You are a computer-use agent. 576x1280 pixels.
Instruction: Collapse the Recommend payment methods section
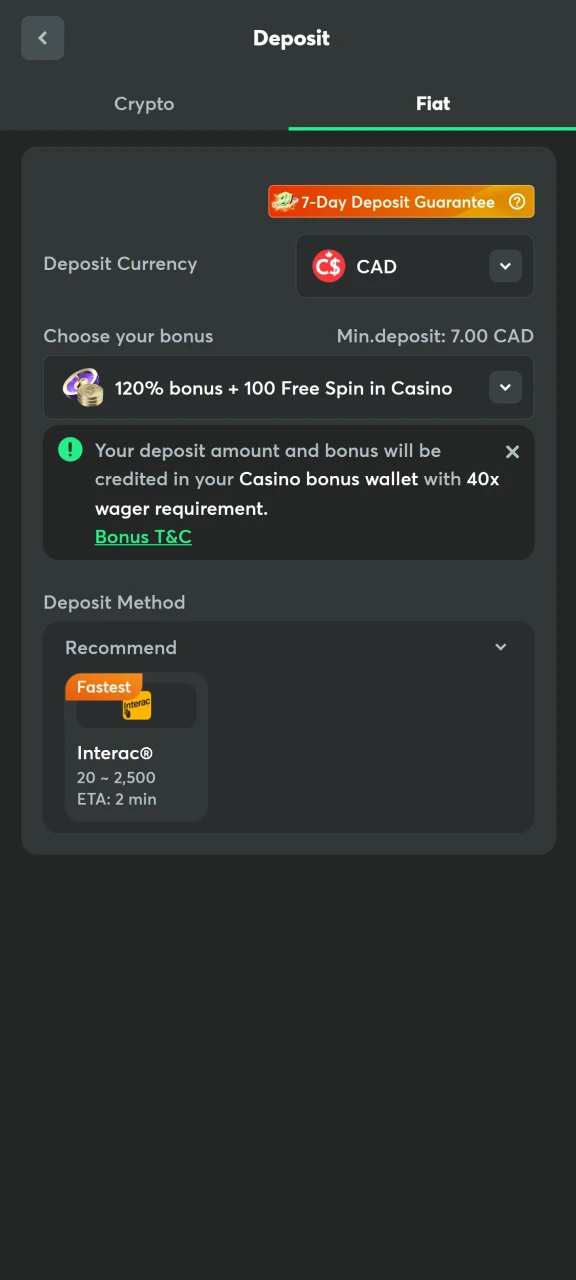pyautogui.click(x=500, y=647)
